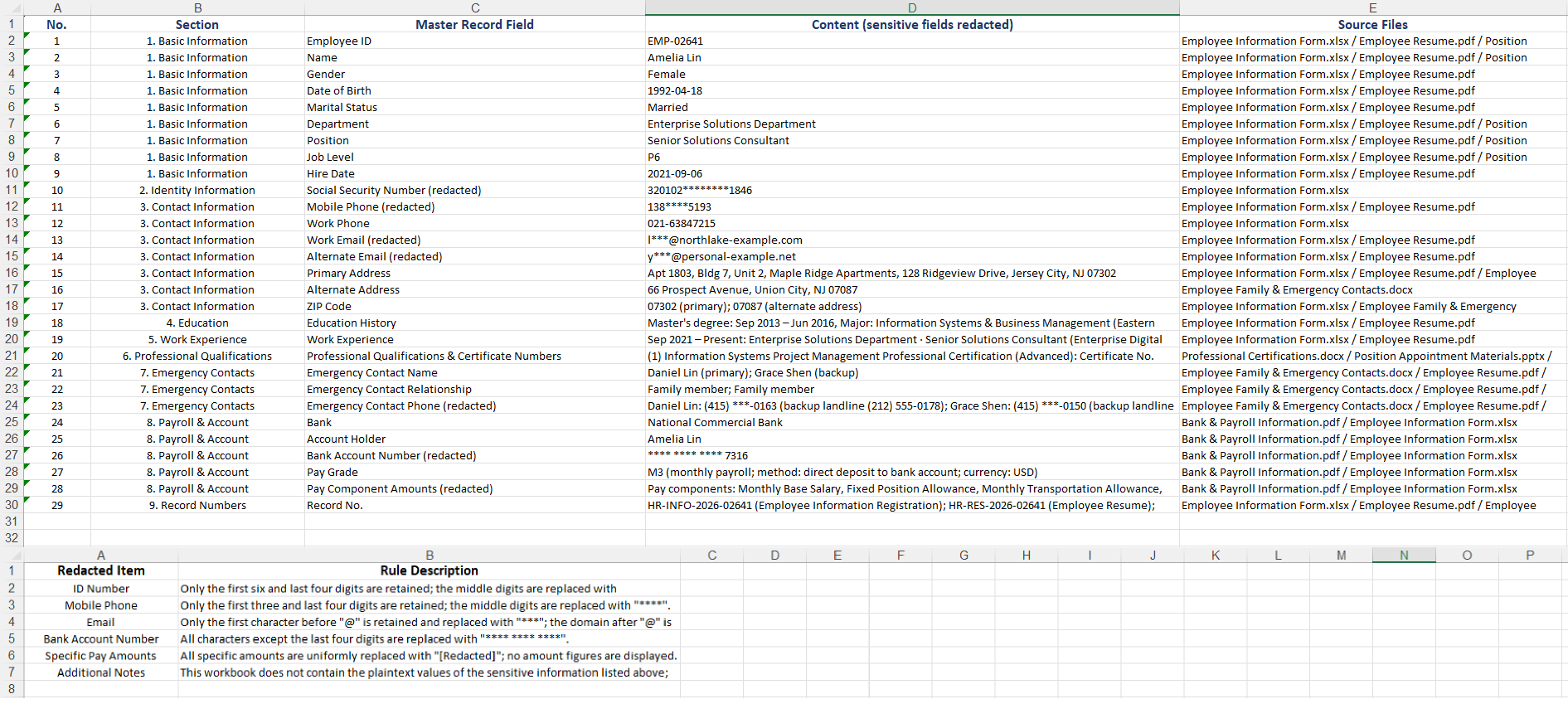The height and width of the screenshot is (728, 1568).
Task: Select the 'Pay Grade' field cell
Action: coord(475,472)
